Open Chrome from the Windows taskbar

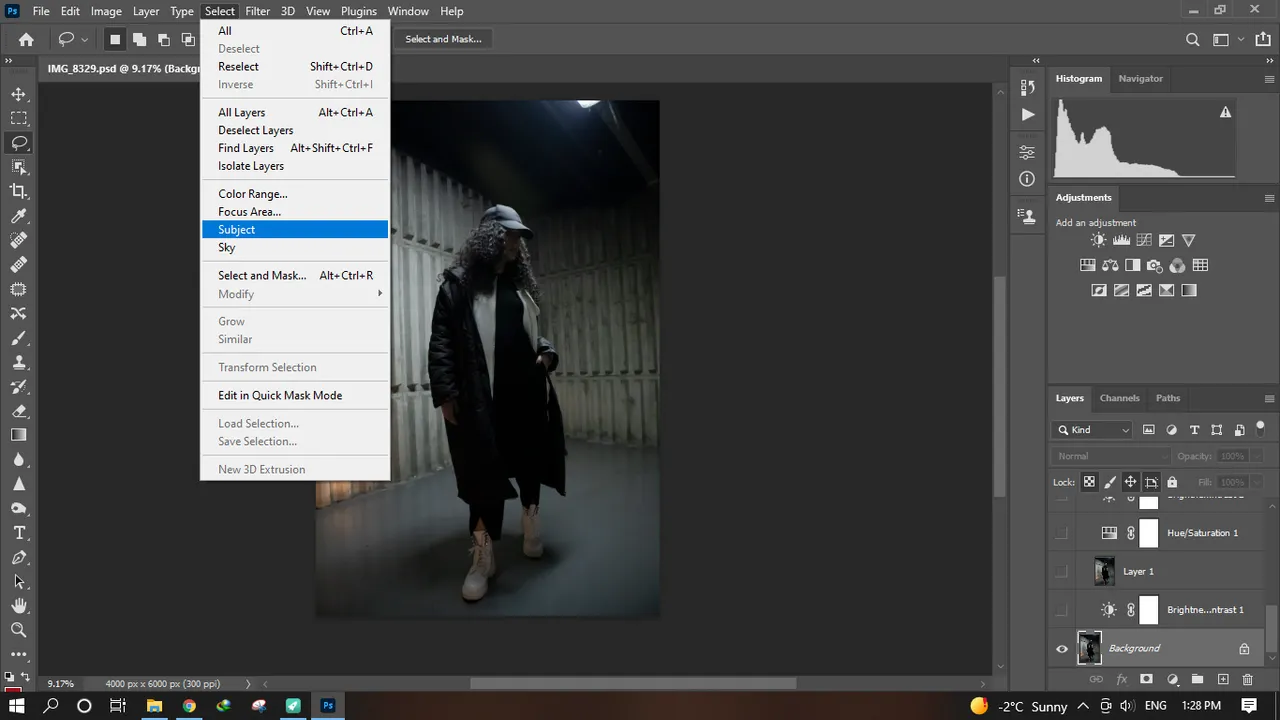tap(189, 705)
